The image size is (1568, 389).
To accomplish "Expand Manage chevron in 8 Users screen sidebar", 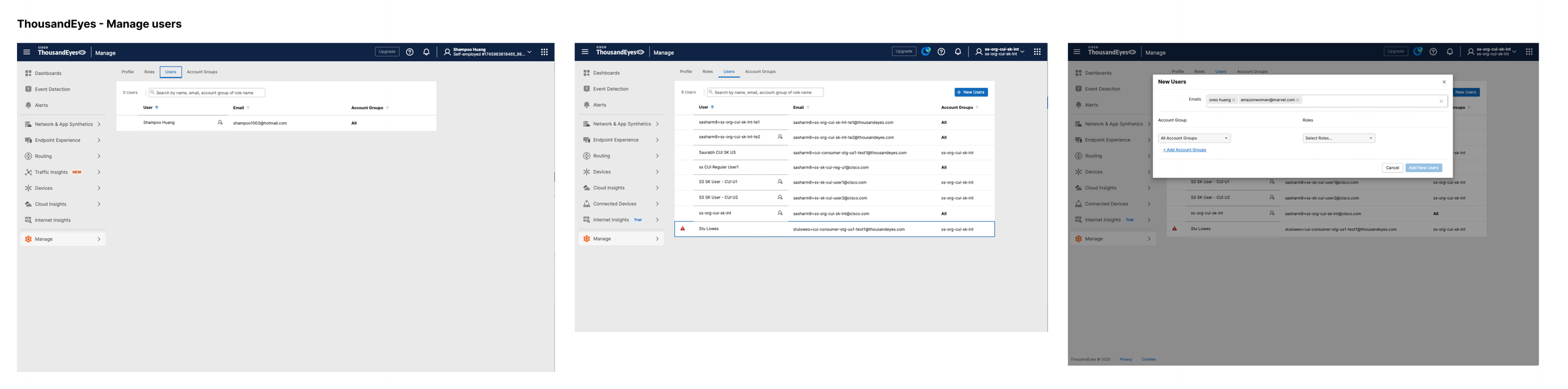I will [x=657, y=239].
